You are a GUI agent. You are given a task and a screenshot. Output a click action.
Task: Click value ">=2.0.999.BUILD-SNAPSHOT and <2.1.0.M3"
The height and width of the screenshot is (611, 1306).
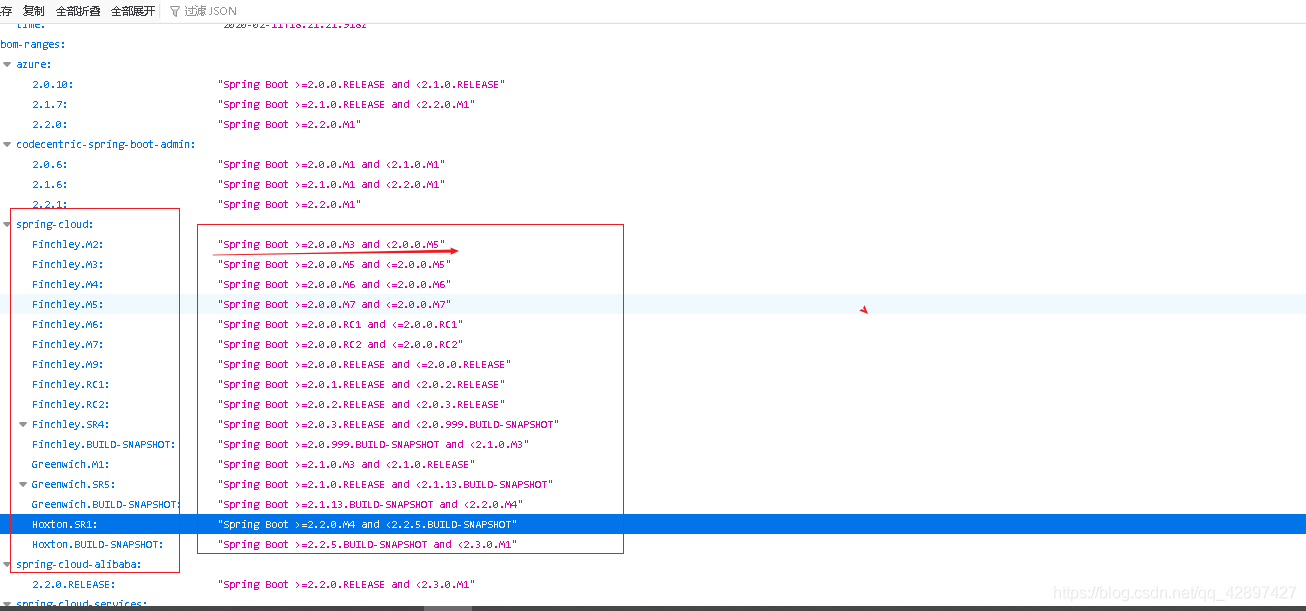click(x=373, y=444)
